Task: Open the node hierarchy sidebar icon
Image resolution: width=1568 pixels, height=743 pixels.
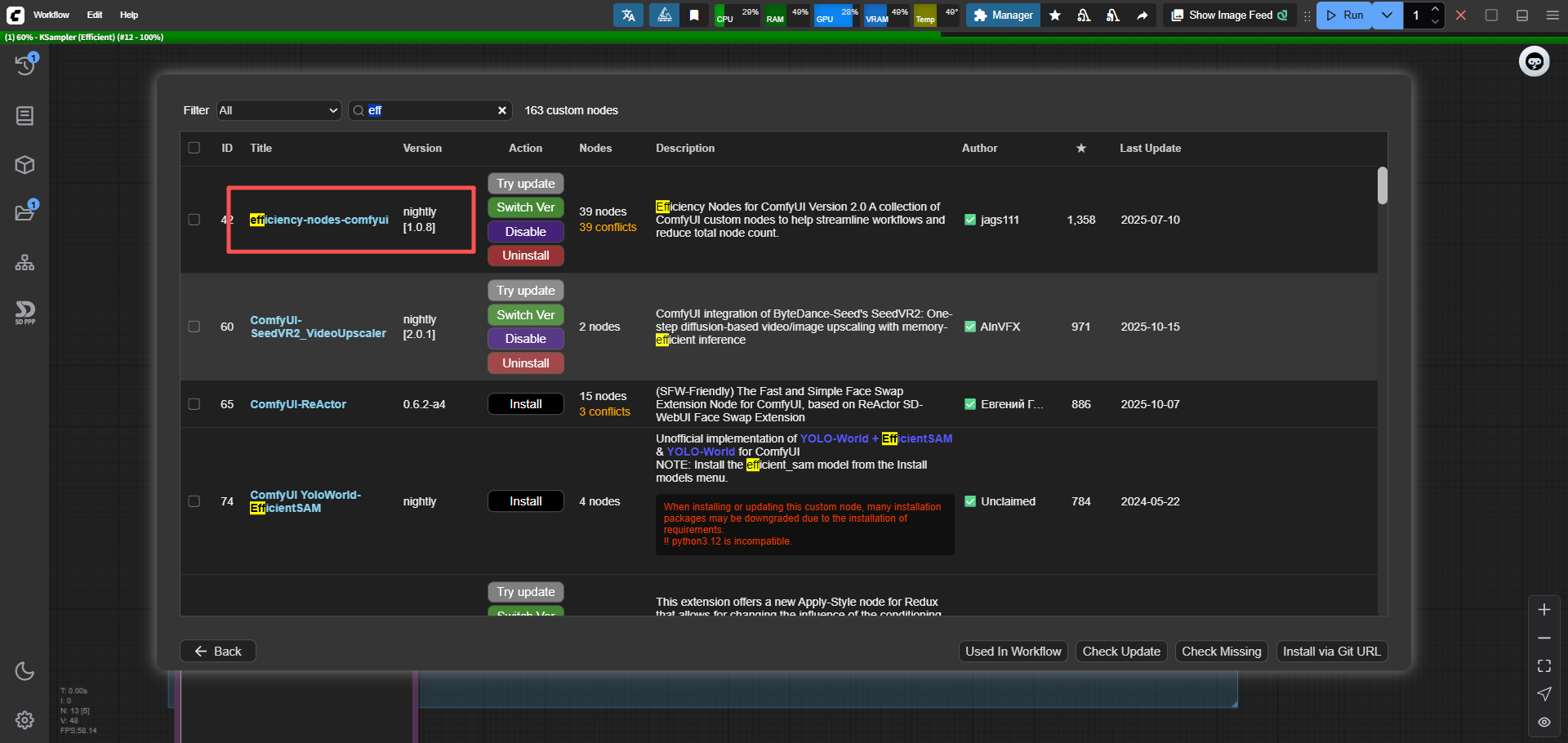Action: coord(25,263)
